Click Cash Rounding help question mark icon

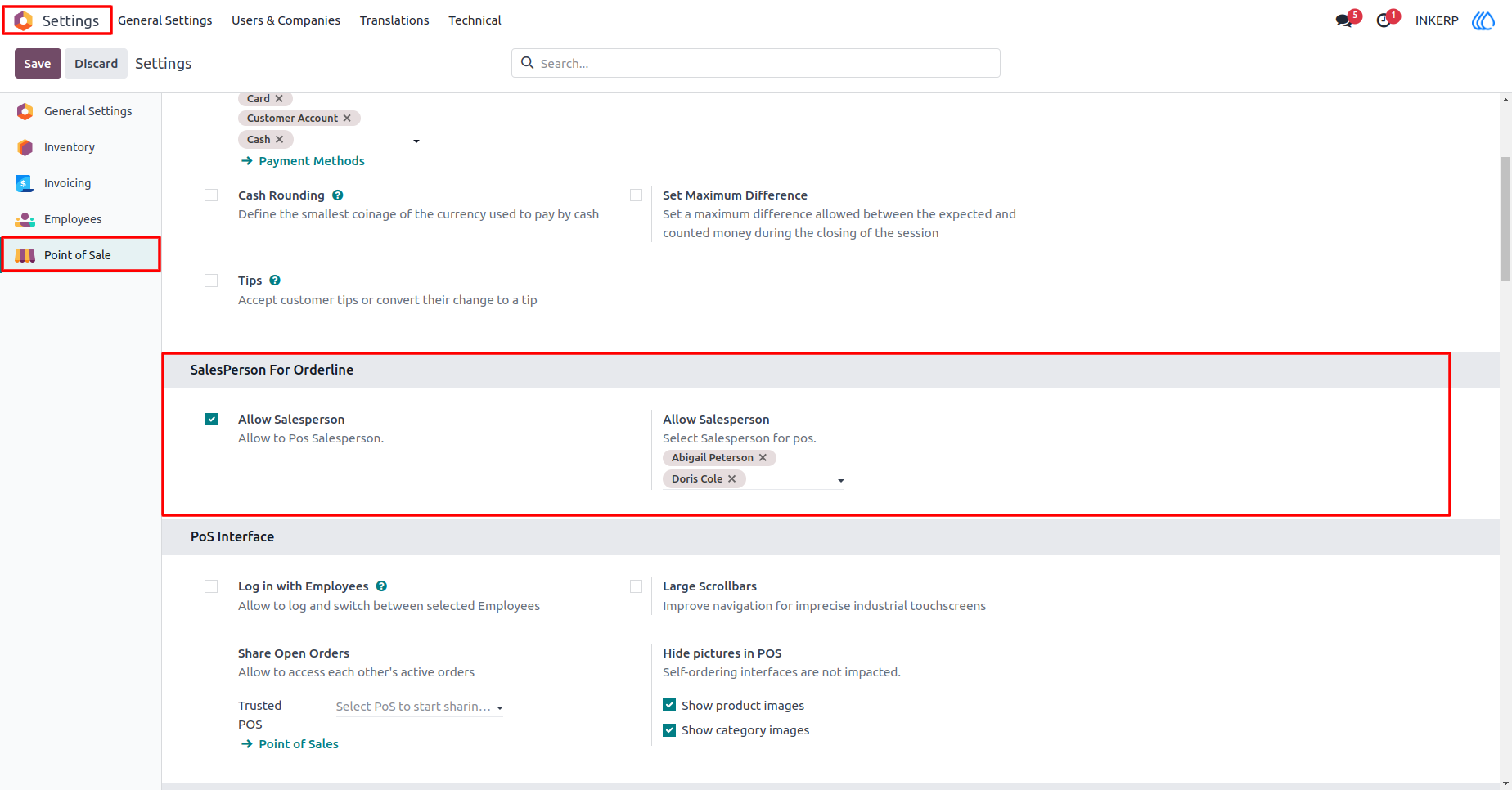pos(338,195)
